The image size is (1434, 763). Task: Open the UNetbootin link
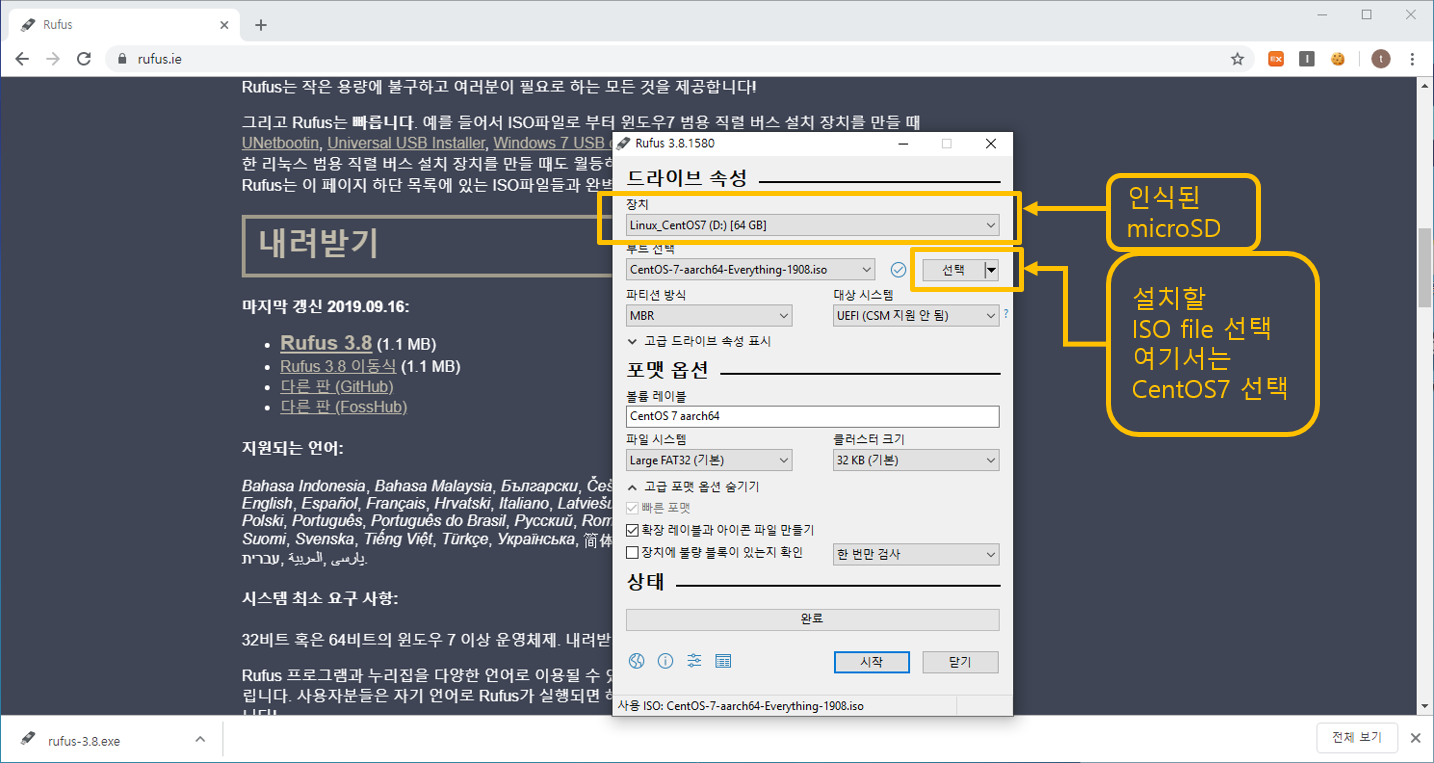tap(280, 143)
